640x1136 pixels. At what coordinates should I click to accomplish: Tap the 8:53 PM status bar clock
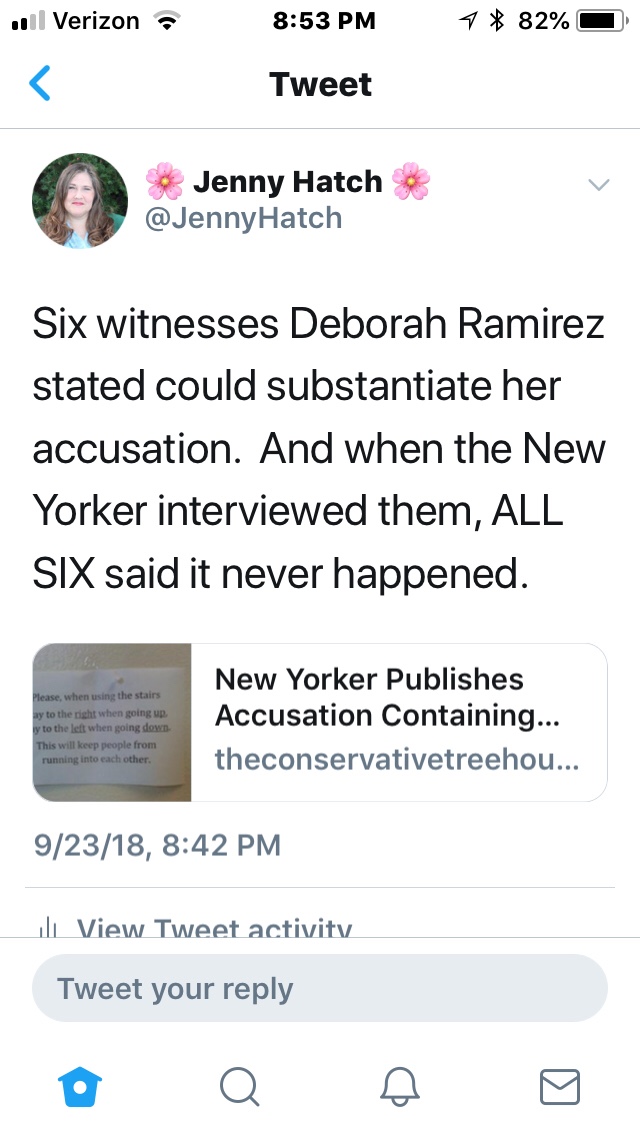pyautogui.click(x=323, y=21)
